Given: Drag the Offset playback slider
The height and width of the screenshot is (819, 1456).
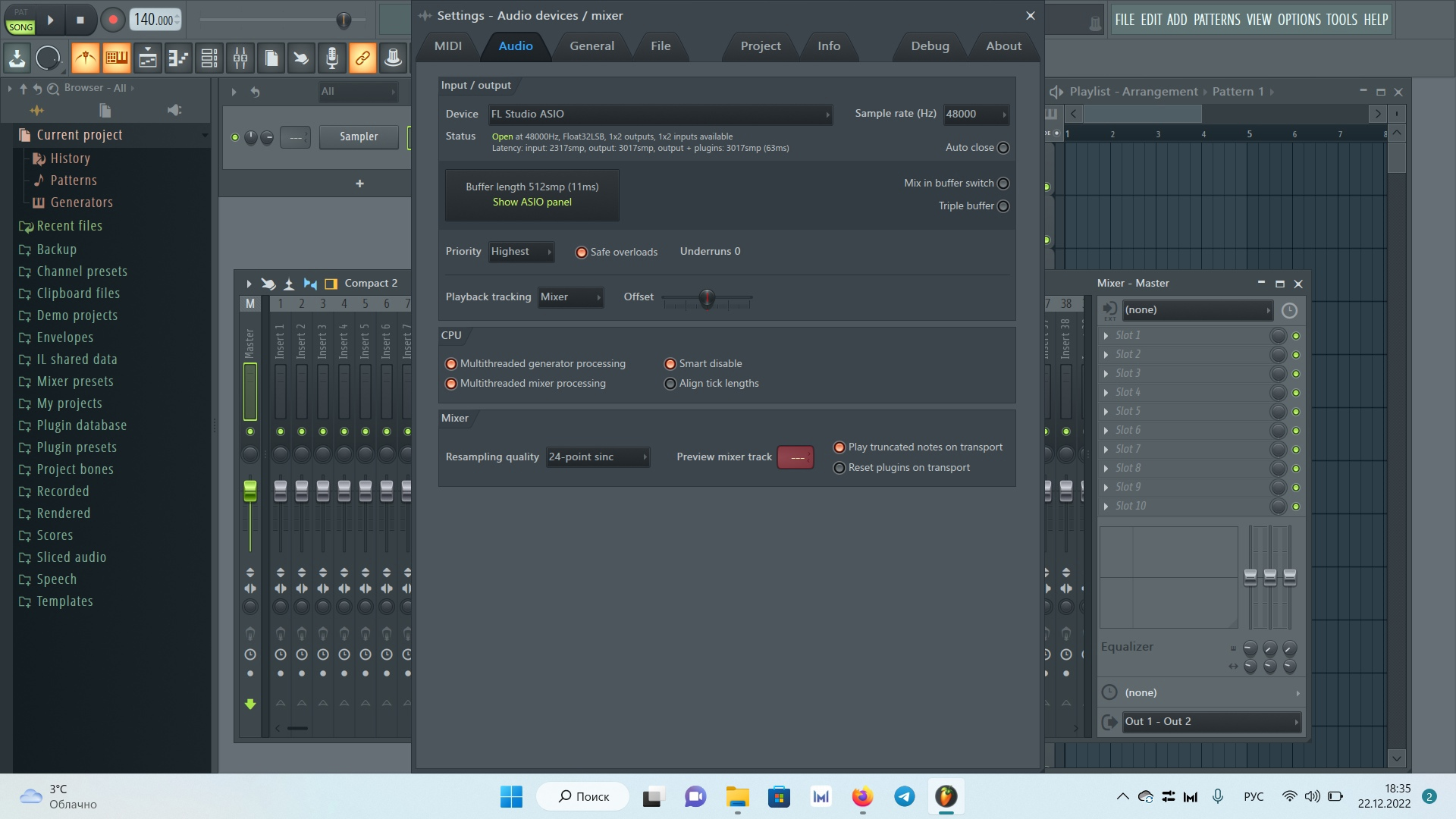Looking at the screenshot, I should tap(707, 297).
